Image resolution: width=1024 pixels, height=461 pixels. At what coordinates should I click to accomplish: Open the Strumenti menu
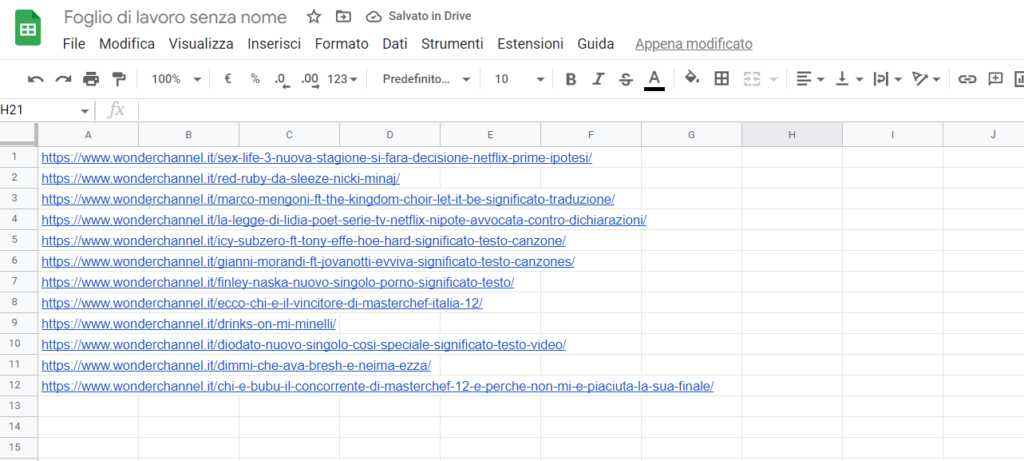(453, 44)
